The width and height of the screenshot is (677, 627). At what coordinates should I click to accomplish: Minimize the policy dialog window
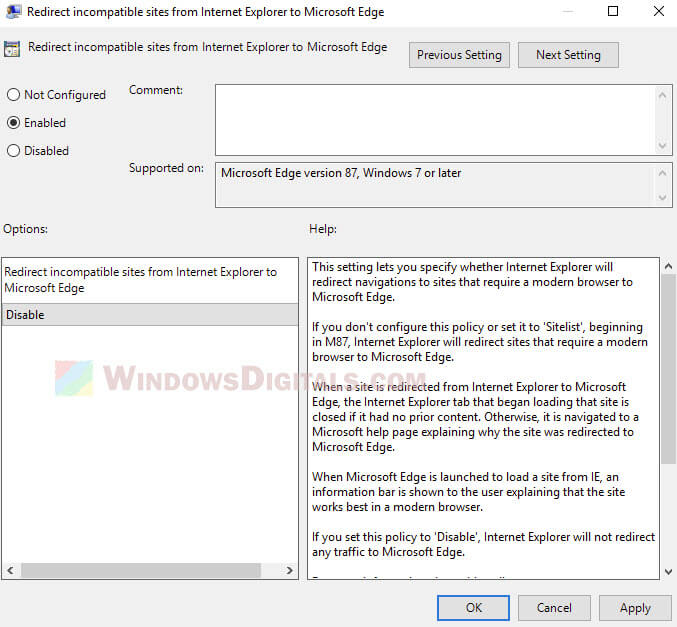568,11
